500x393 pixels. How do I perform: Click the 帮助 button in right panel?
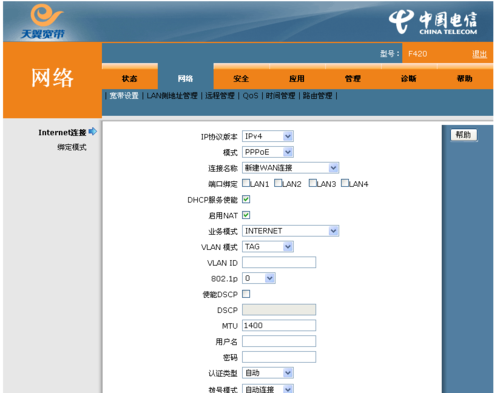(x=464, y=135)
